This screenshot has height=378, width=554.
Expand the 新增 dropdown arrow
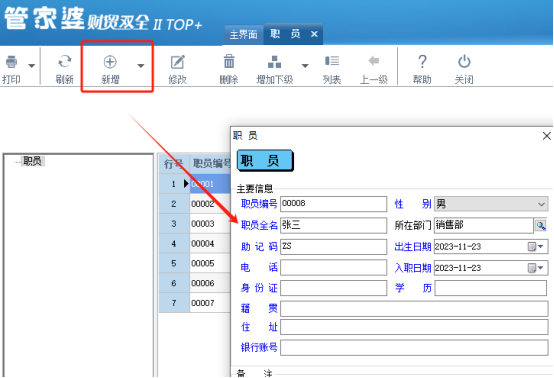pyautogui.click(x=141, y=66)
